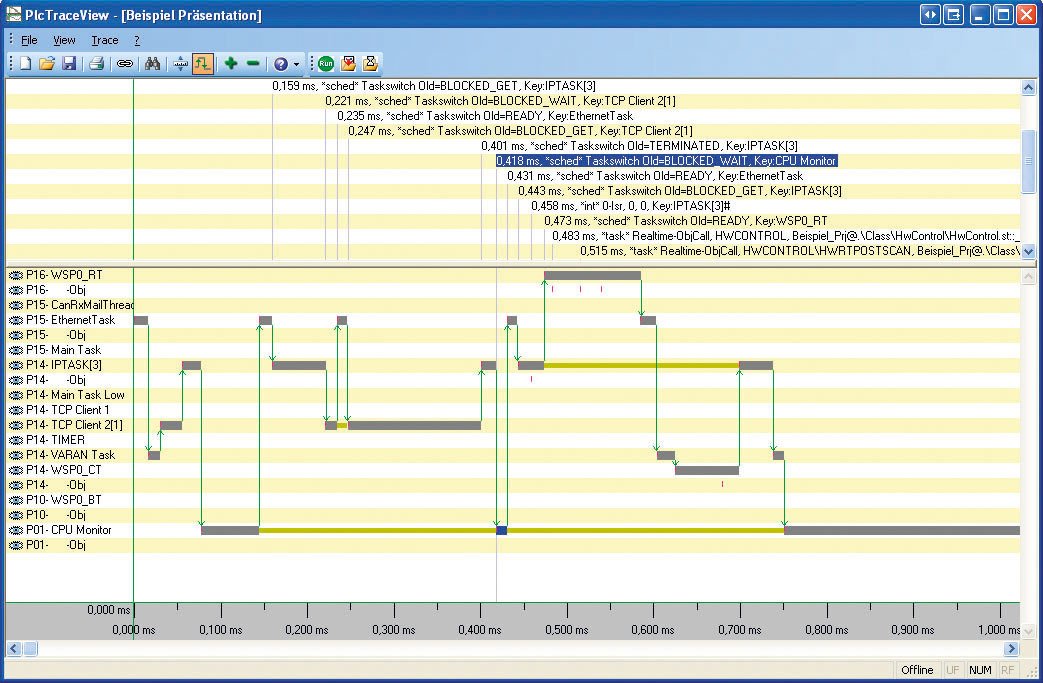Toggle eye icon for P15- EthernetTask
This screenshot has height=683, width=1043.
[x=16, y=321]
